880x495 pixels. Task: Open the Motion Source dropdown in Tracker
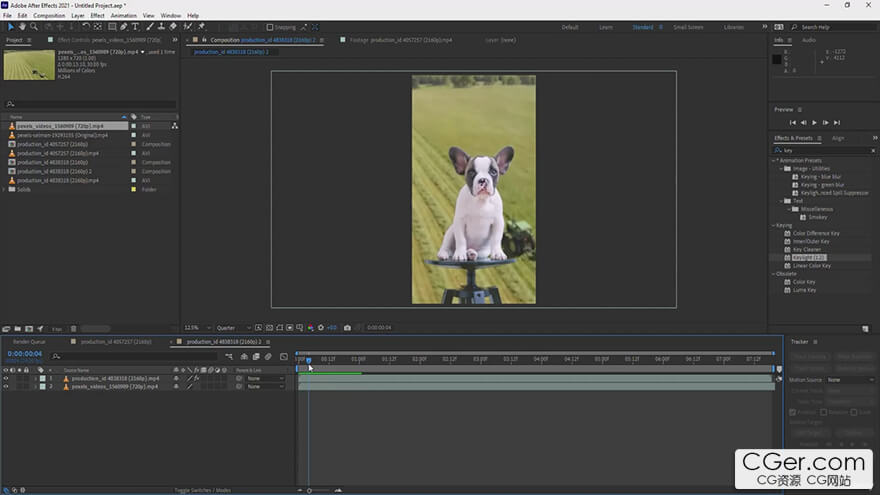pyautogui.click(x=850, y=380)
